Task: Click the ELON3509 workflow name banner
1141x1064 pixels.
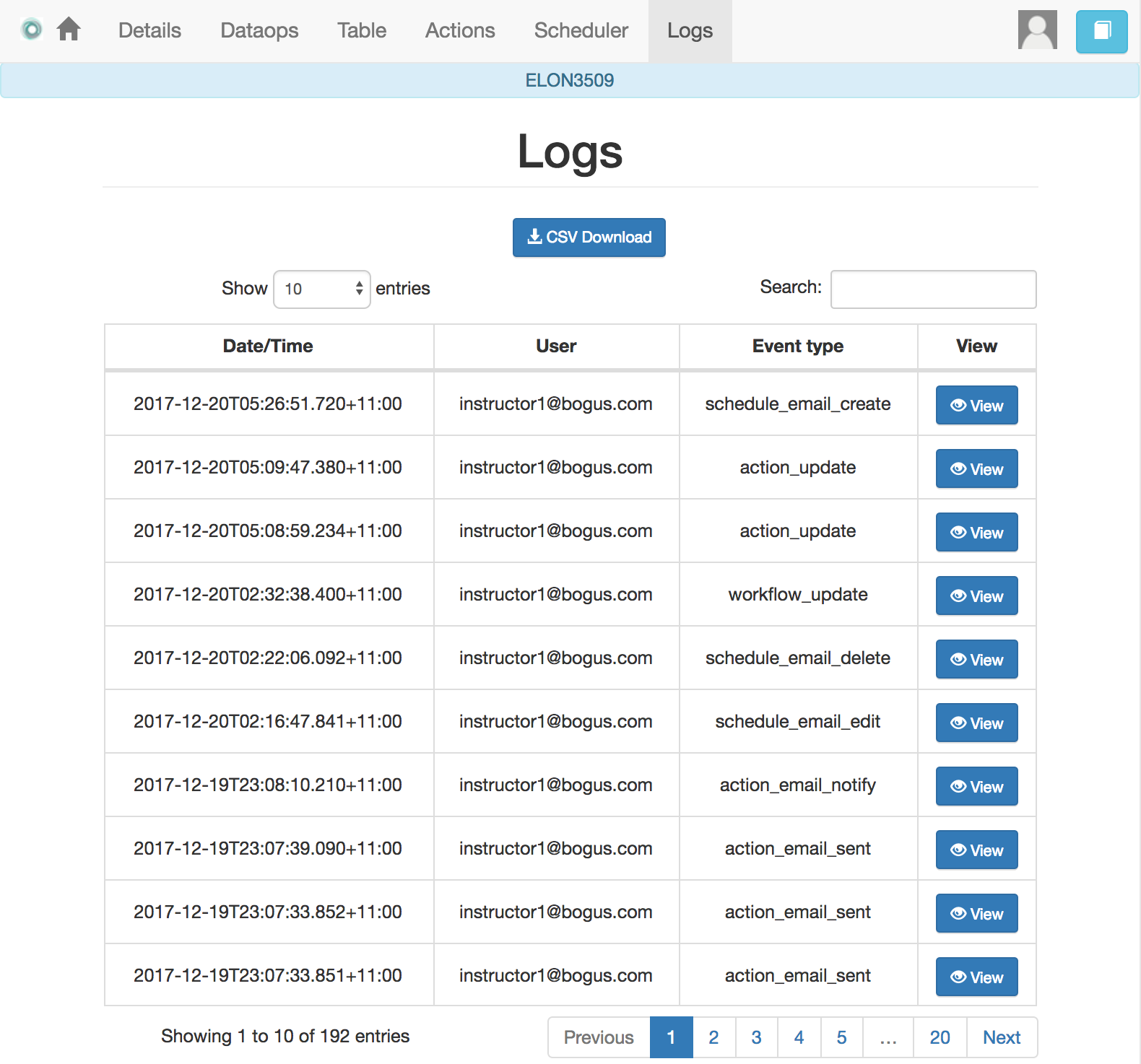Action: pos(570,80)
